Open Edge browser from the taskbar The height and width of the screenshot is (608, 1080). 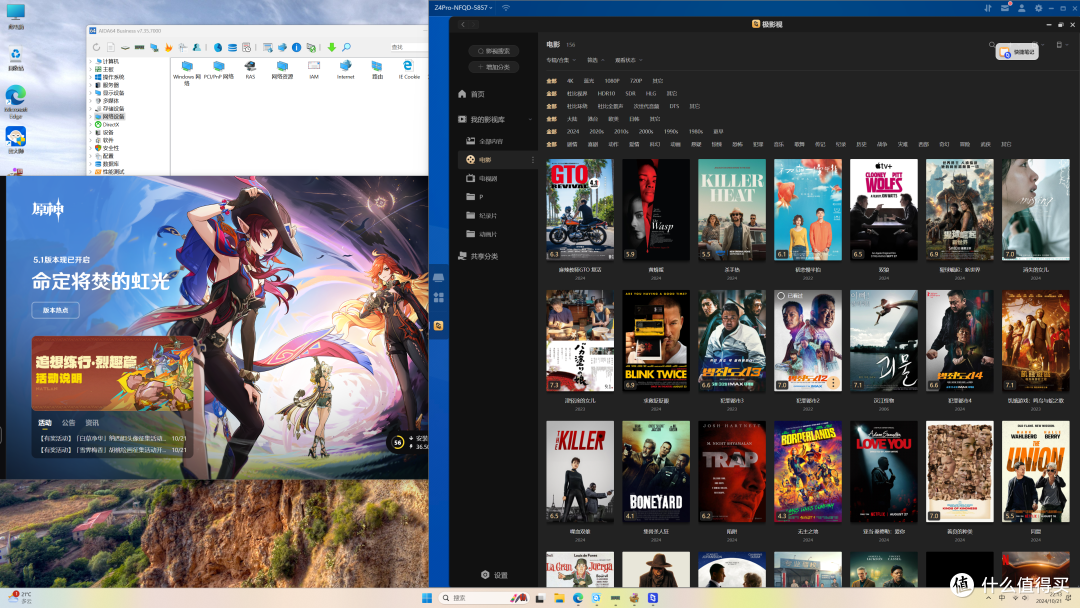578,598
